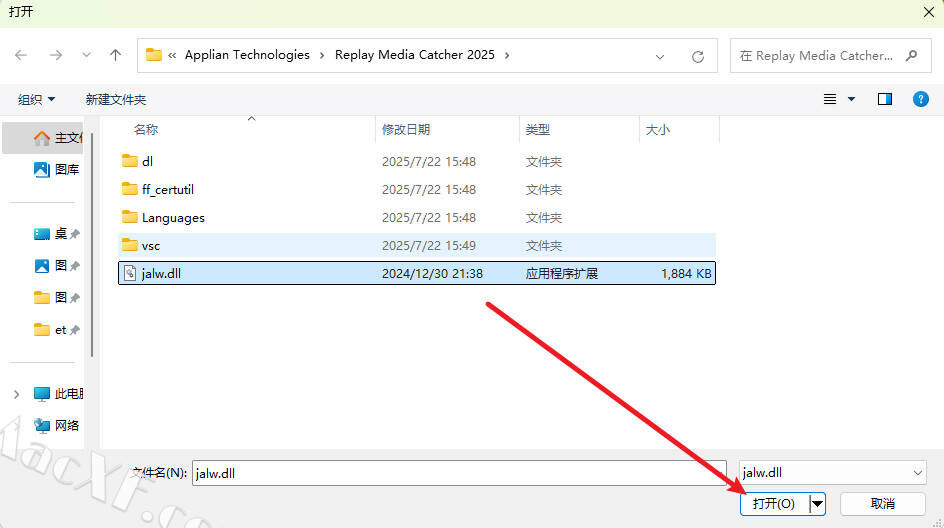Open pinned pictures item with blue icon
The height and width of the screenshot is (528, 944).
tap(56, 266)
